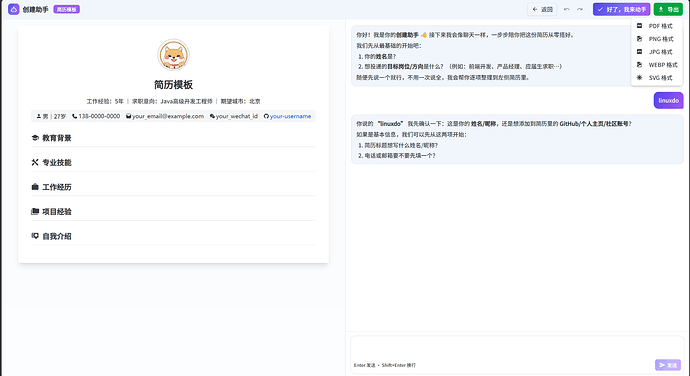Click the 创建助手 title text
690x376 pixels.
coord(35,9)
